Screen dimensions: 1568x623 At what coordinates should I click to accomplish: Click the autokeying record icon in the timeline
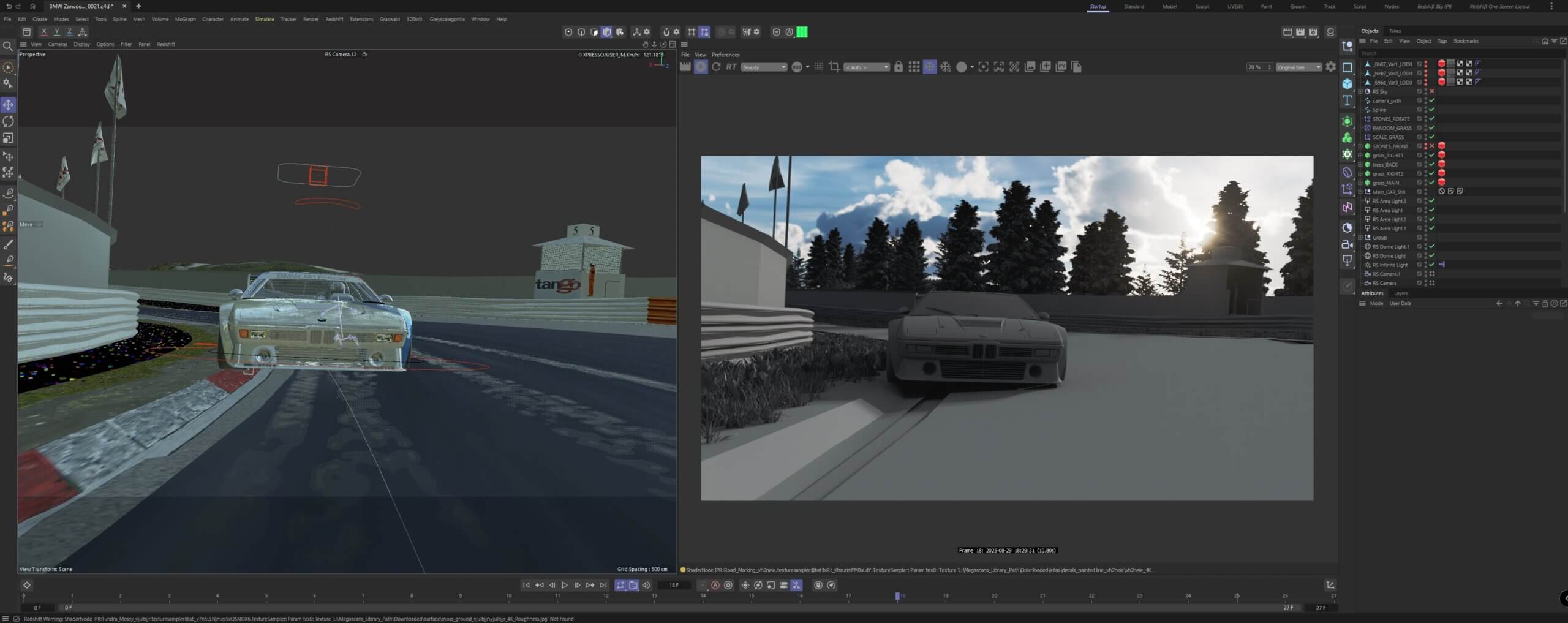[x=715, y=585]
